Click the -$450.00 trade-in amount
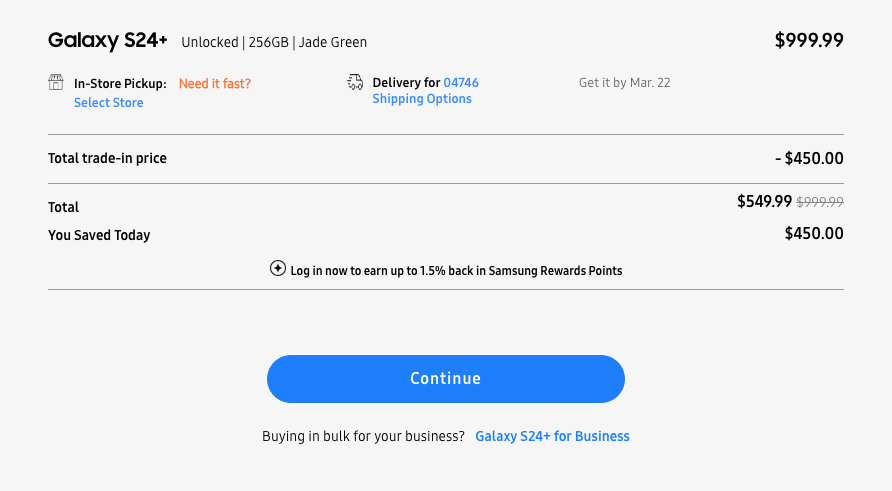The width and height of the screenshot is (892, 491). pyautogui.click(x=809, y=158)
